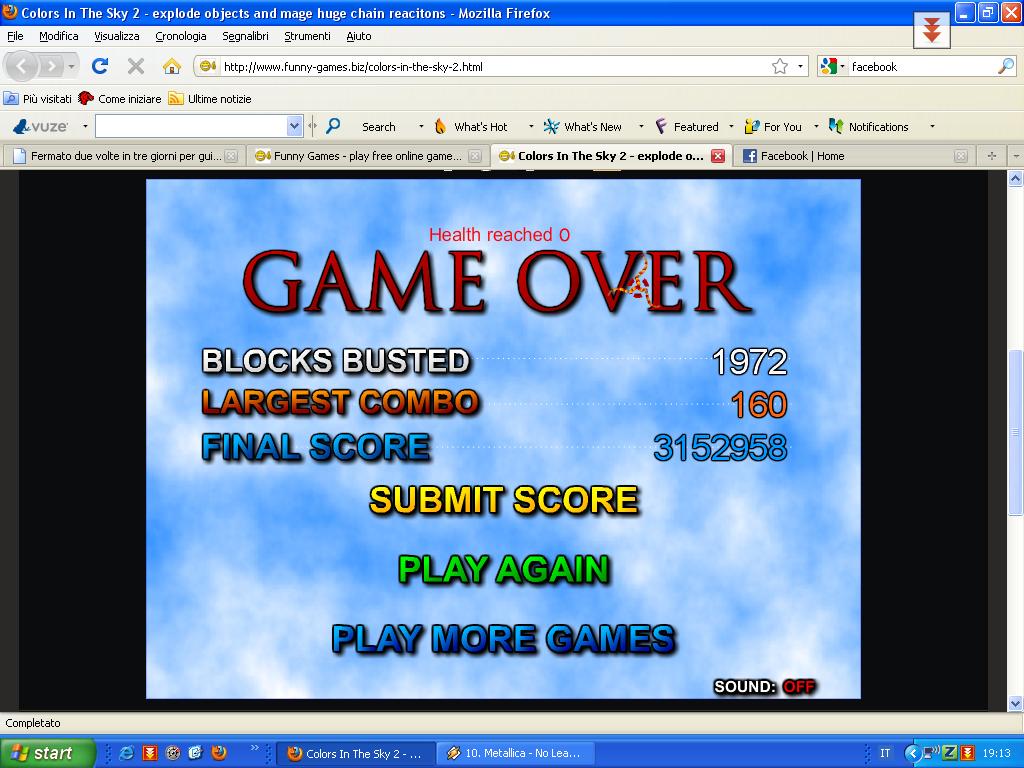This screenshot has width=1024, height=768.
Task: Click the site favicon in the address bar
Action: tap(208, 66)
